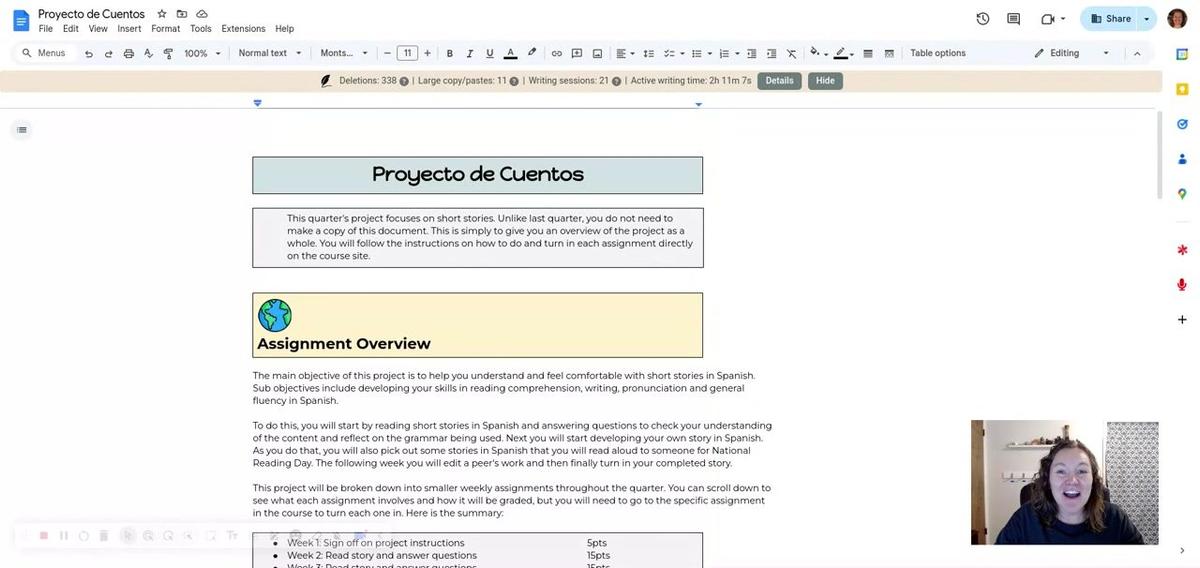Viewport: 1200px width, 568px height.
Task: Add a comment from the toolbar
Action: click(x=577, y=54)
